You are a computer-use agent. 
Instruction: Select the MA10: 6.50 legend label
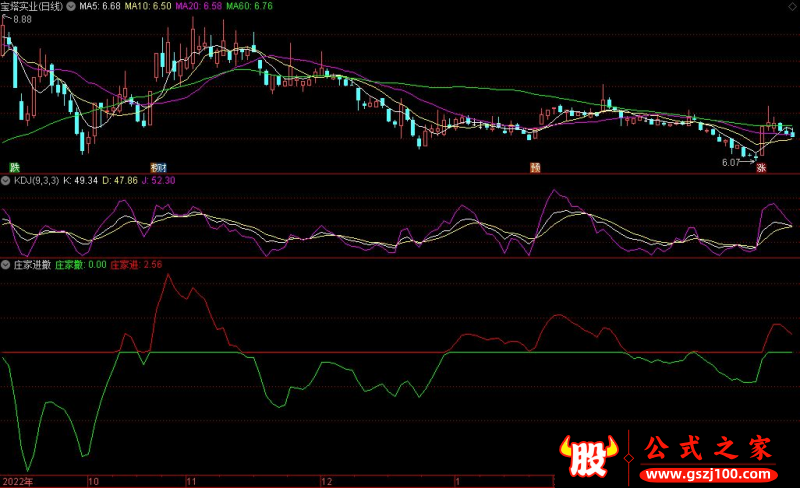click(x=148, y=6)
